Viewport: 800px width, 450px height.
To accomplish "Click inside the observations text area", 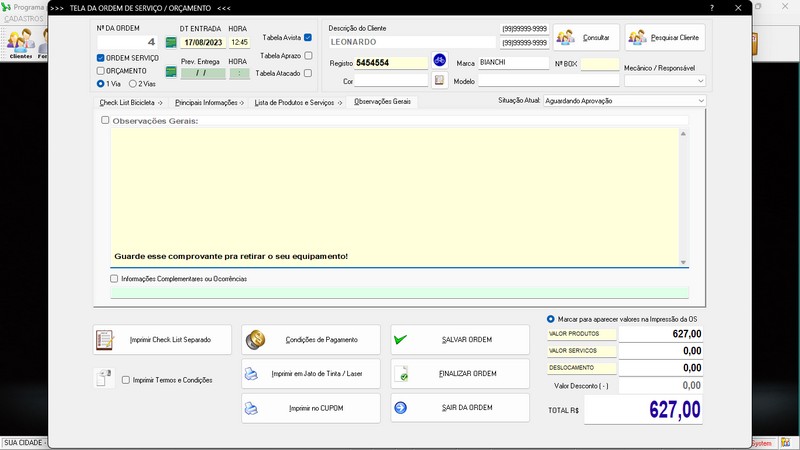I will (x=394, y=197).
